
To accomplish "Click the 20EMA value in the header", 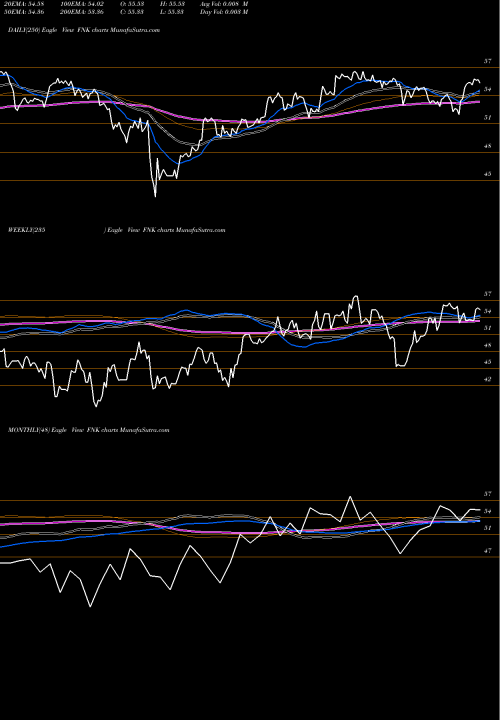I will coord(24,4).
